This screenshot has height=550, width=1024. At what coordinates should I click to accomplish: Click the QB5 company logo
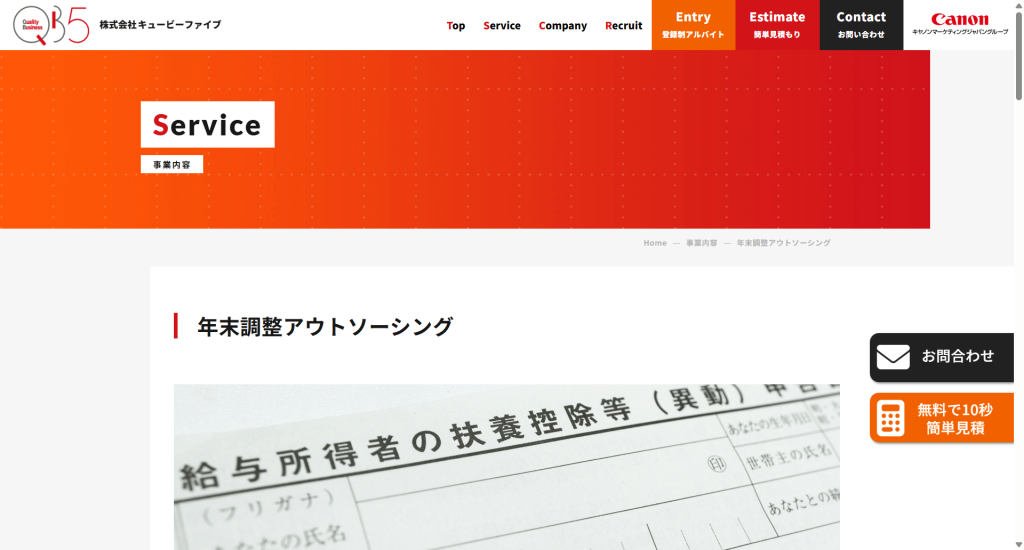pyautogui.click(x=51, y=25)
